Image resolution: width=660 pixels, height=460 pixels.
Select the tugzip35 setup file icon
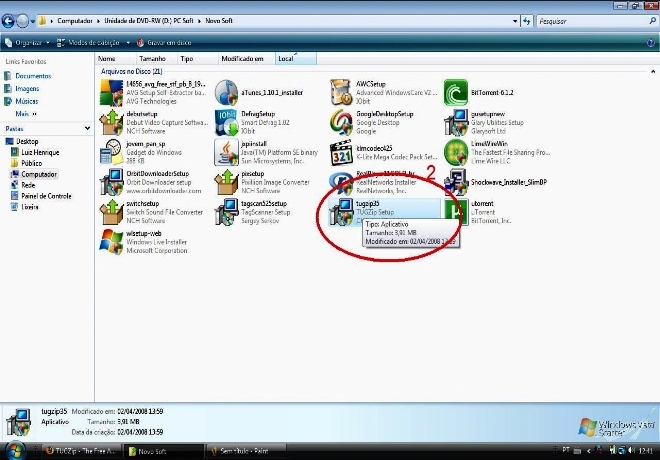click(x=343, y=209)
